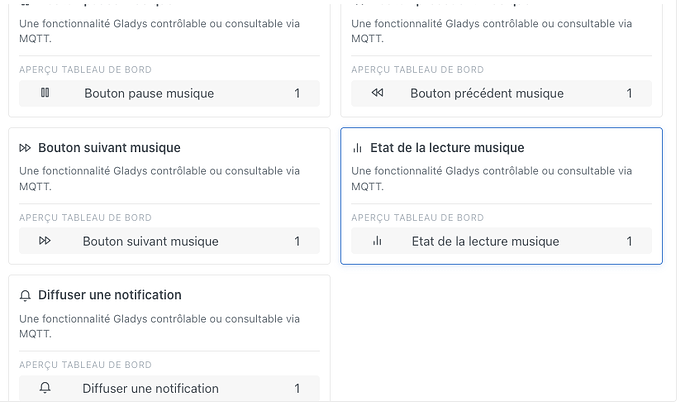Click value 1 in Bouton pause musique row
The width and height of the screenshot is (690, 410).
coord(297,93)
